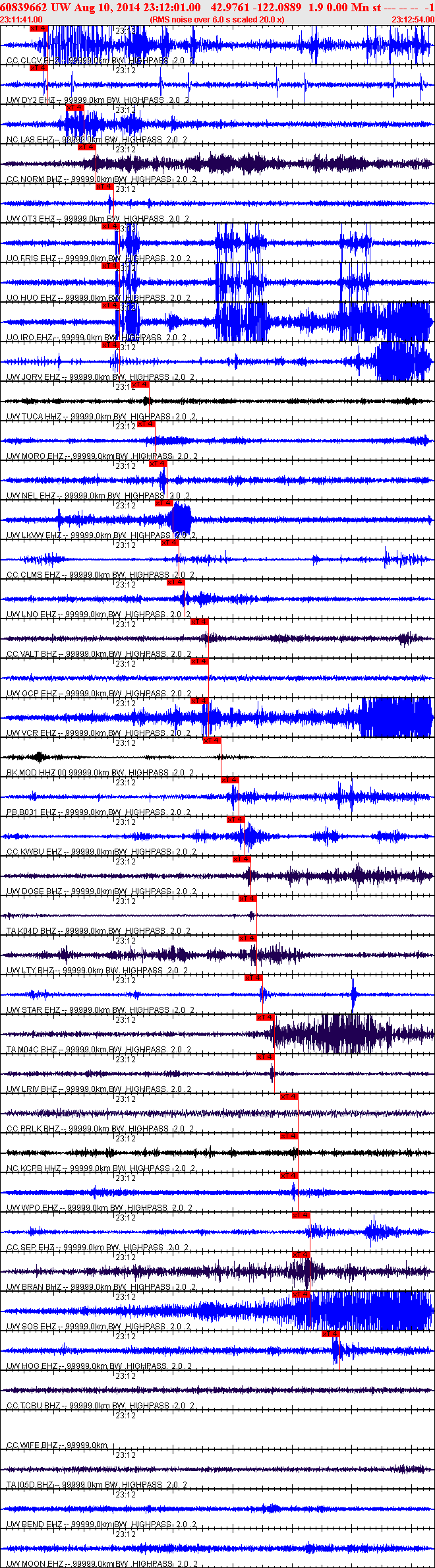
Task: Select the pick marker on UW LKVW trace
Action: 163,503
